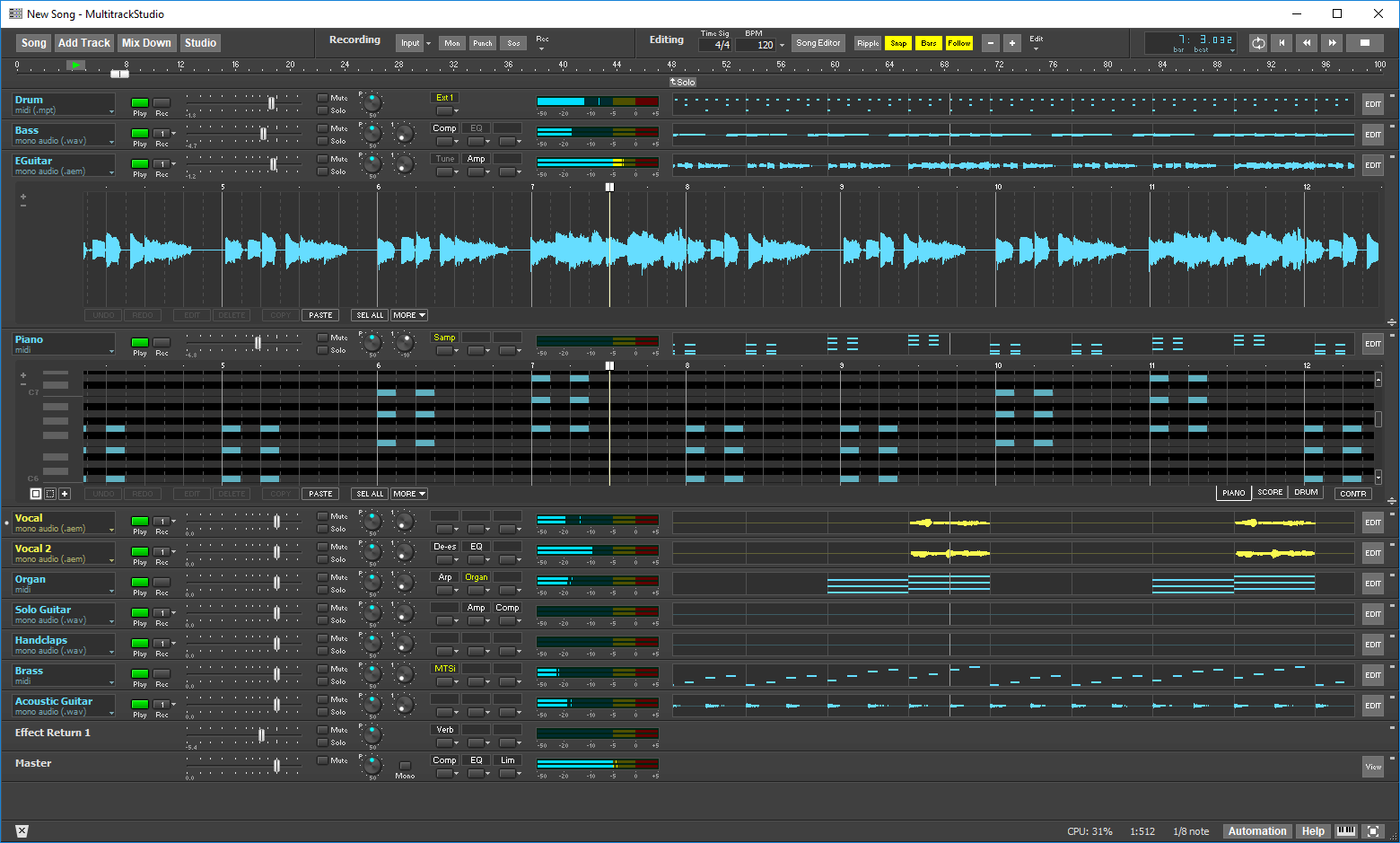Click green Play button on Organ track

[140, 582]
